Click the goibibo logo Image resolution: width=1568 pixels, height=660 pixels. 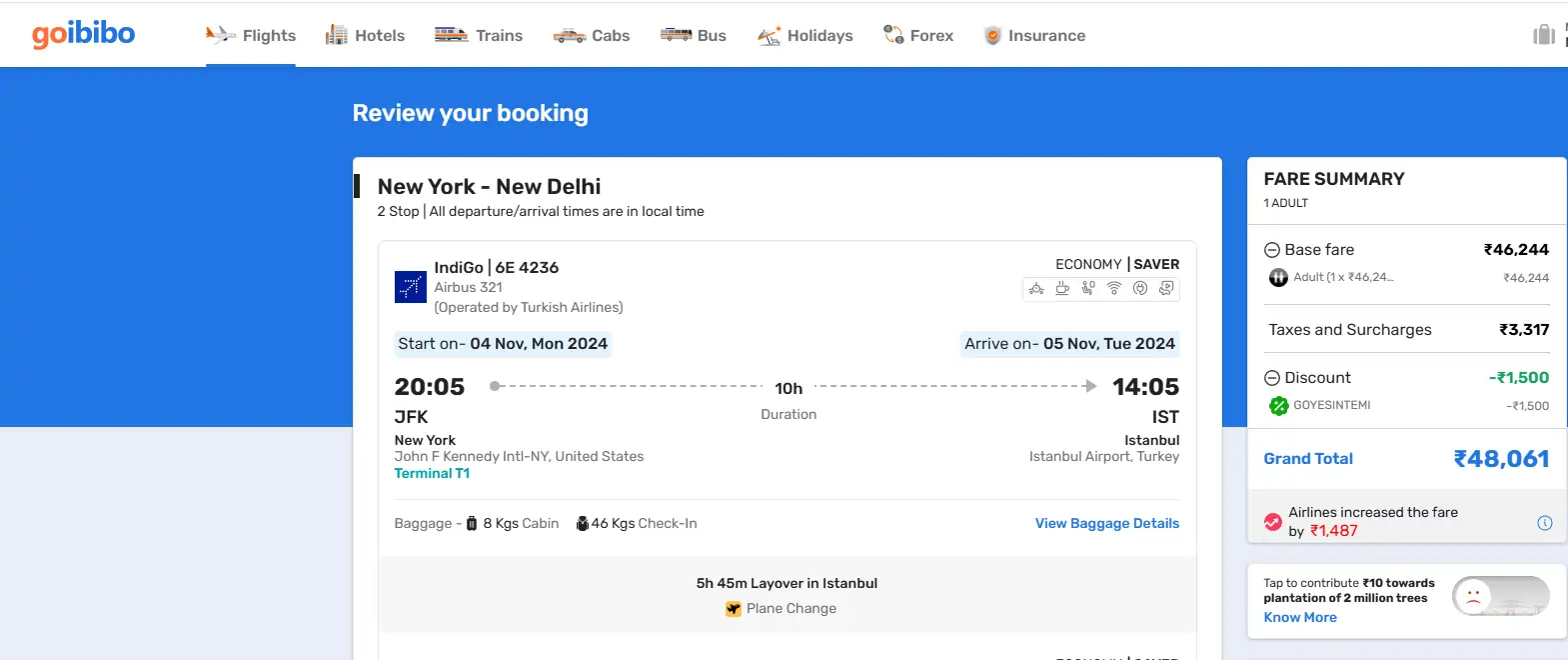(x=83, y=33)
